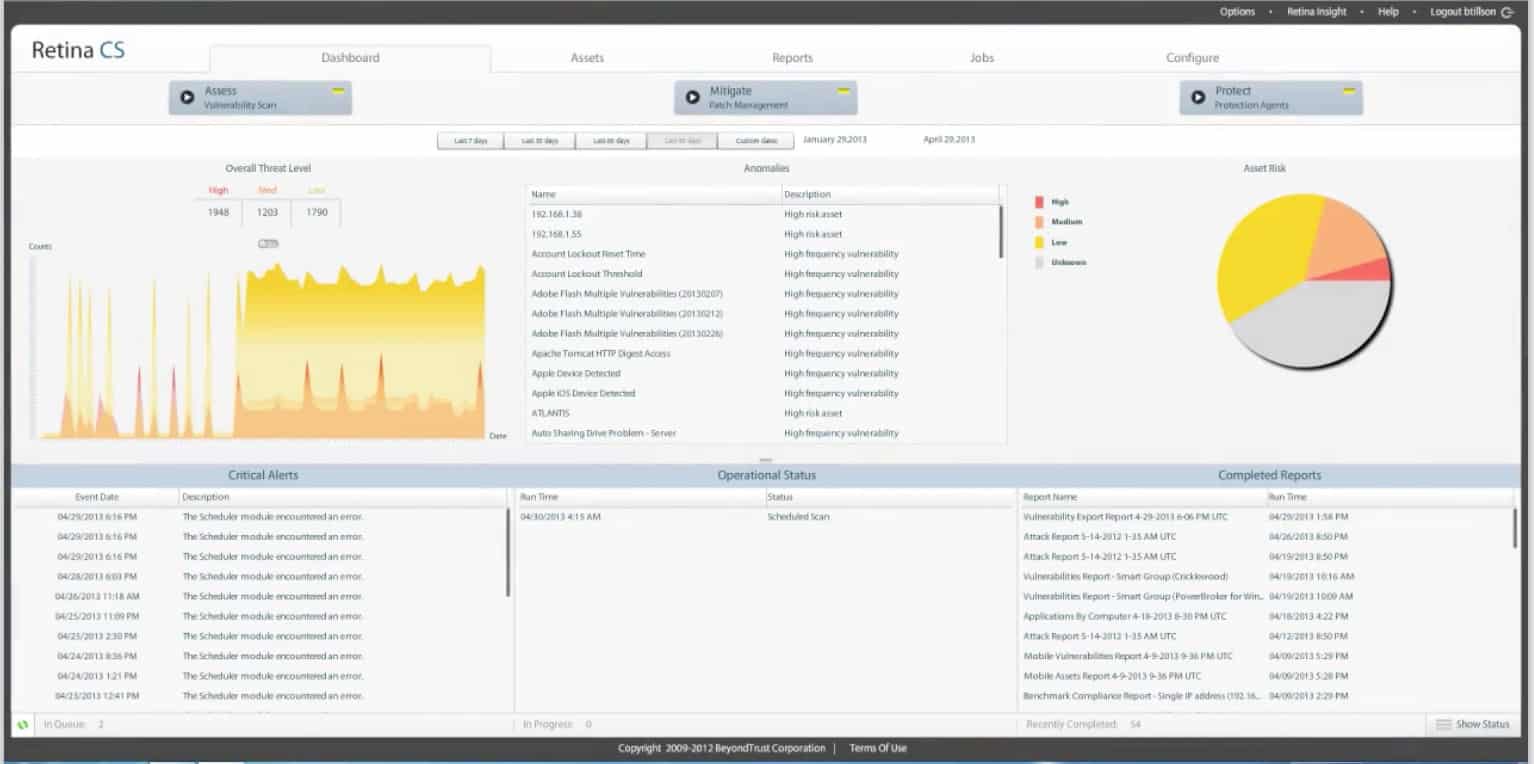This screenshot has height=764, width=1534.
Task: Open the Reports tab
Action: click(x=792, y=58)
